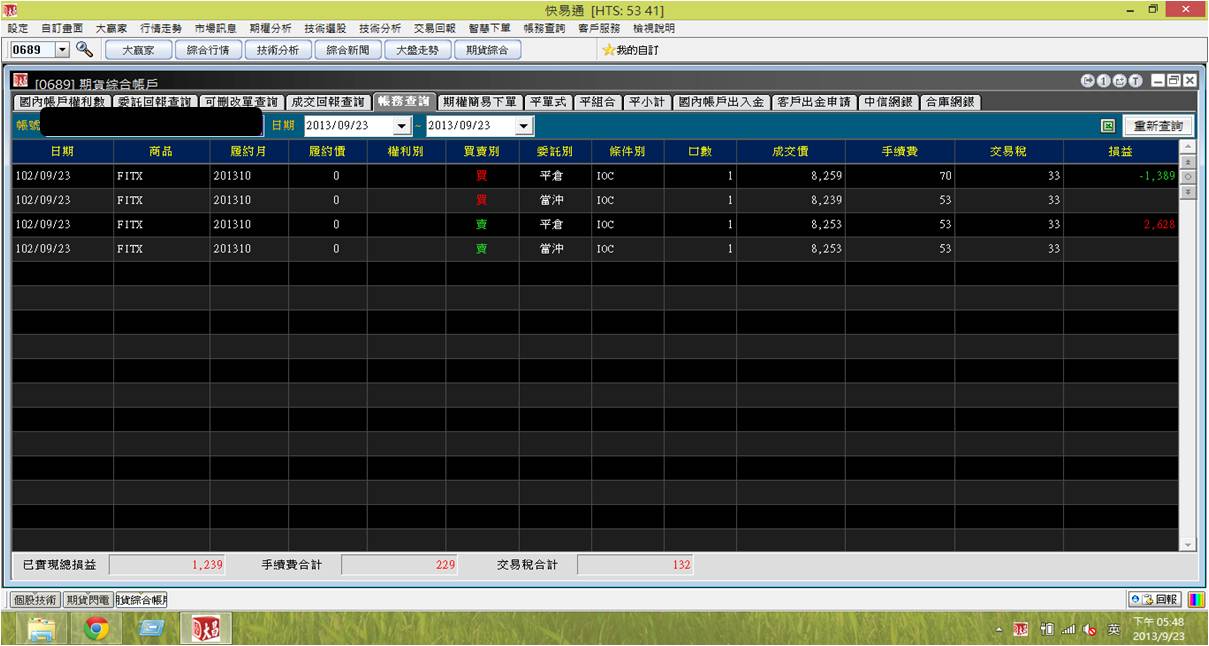
Task: Open the 行情走勢 menu
Action: tap(162, 28)
